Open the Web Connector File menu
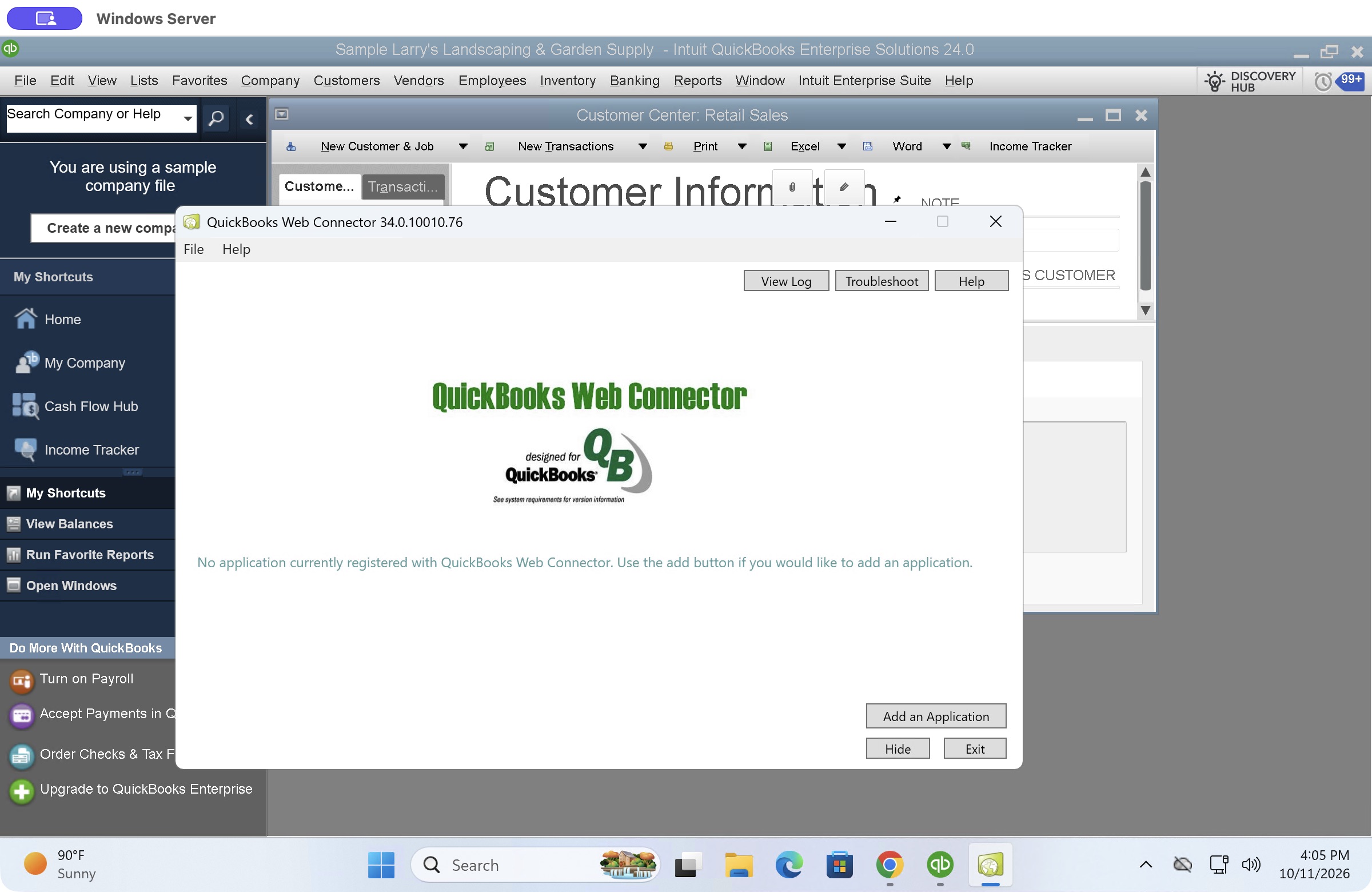 pos(194,249)
